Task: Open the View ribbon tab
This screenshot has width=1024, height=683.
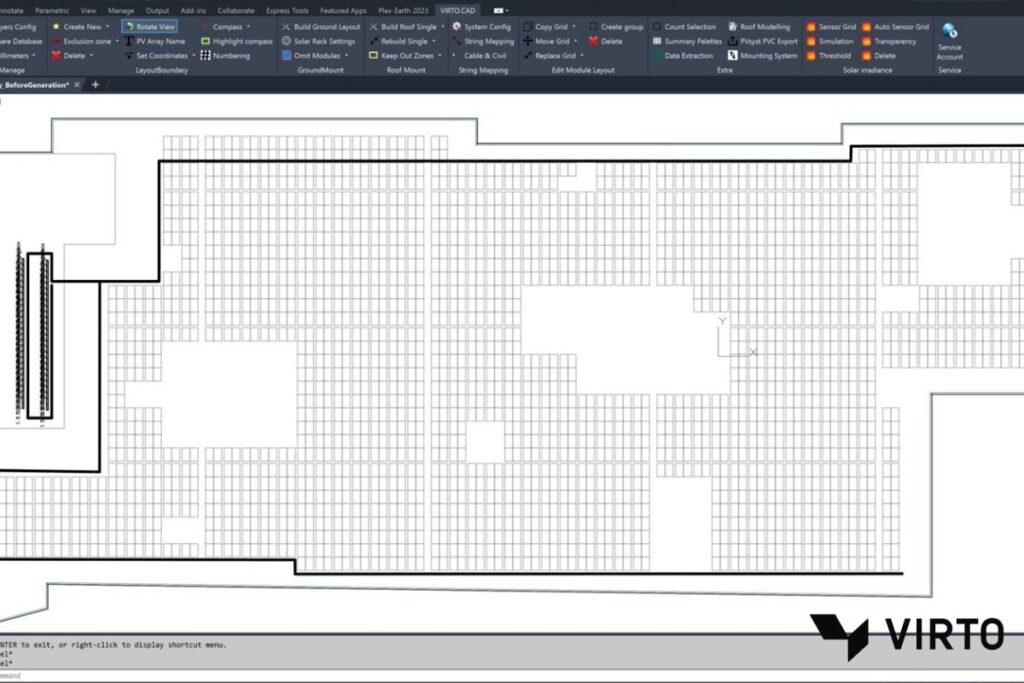Action: click(88, 10)
